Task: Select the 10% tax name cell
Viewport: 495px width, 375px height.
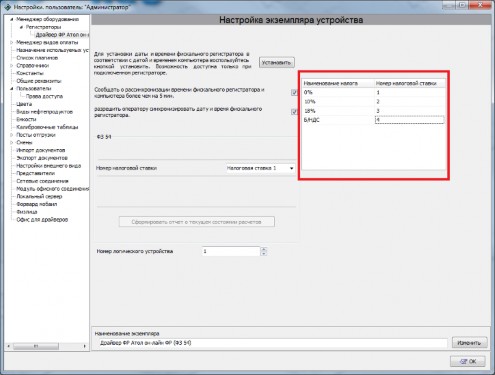Action: [x=338, y=101]
